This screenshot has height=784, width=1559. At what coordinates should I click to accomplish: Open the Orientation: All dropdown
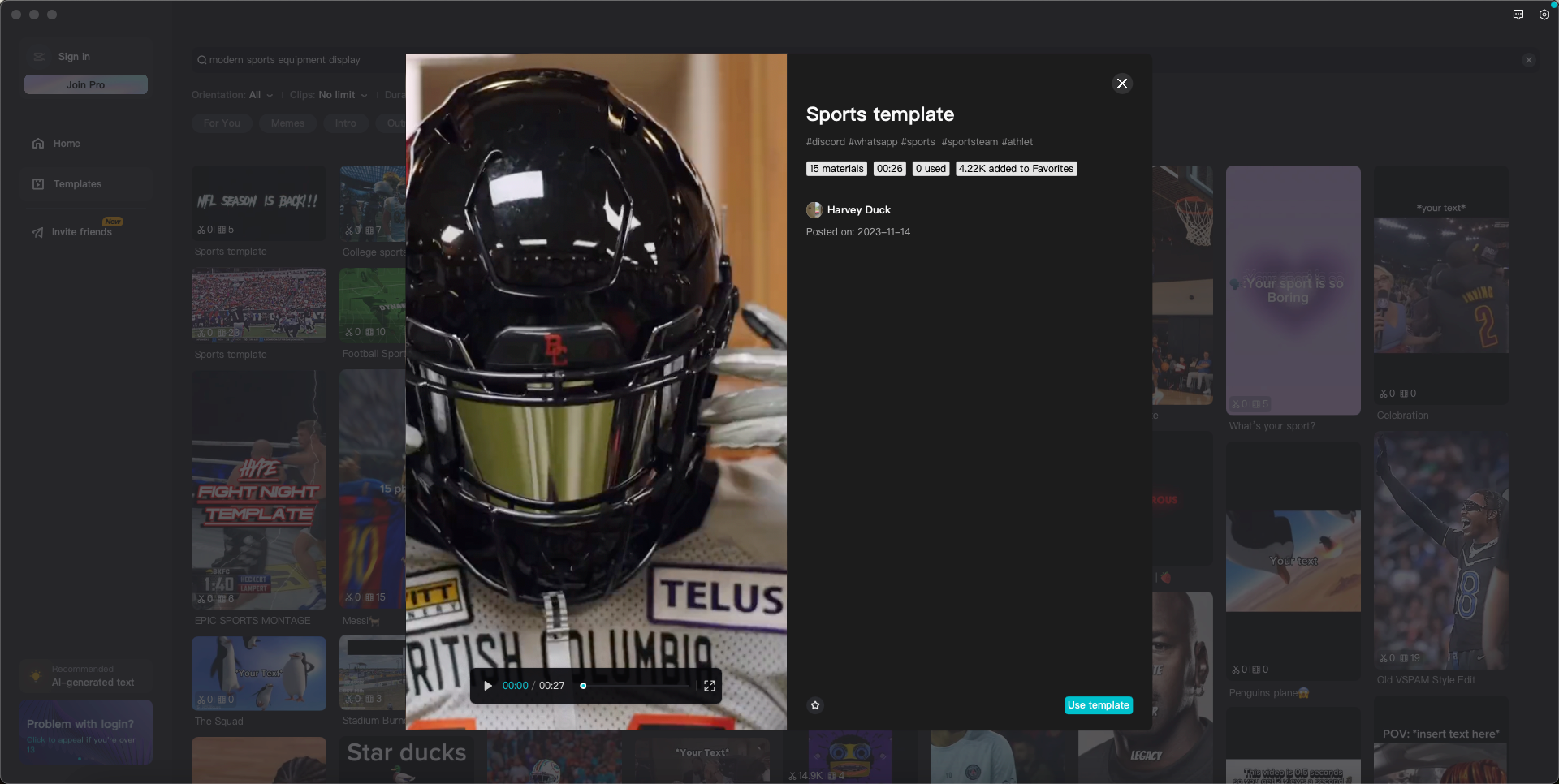point(232,94)
